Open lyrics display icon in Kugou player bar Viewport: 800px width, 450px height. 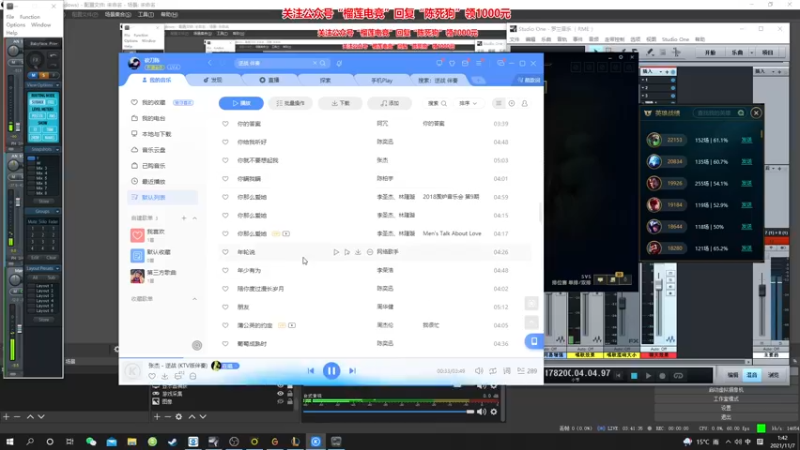click(x=507, y=371)
